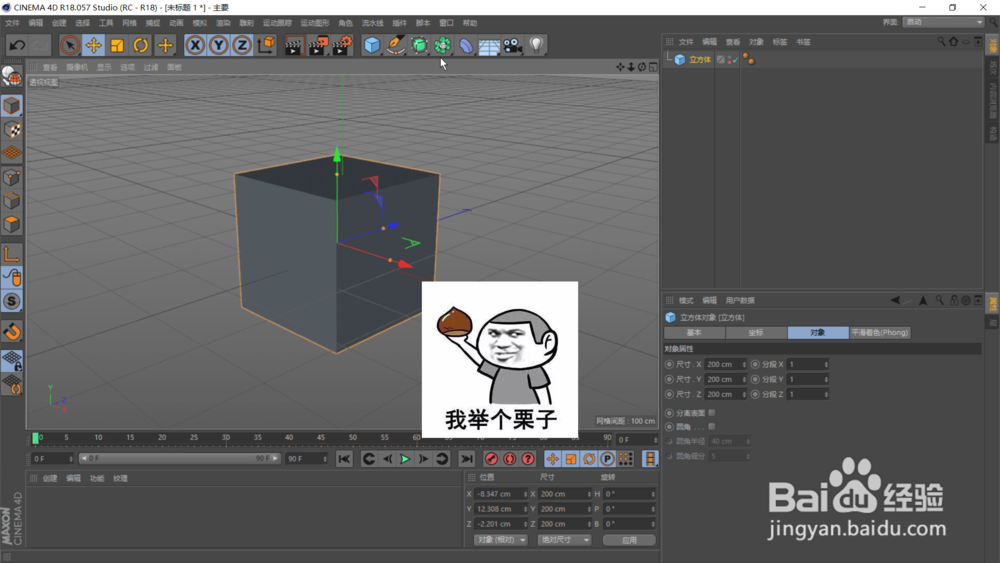1000x563 pixels.
Task: Click the Light bulb icon
Action: [536, 45]
